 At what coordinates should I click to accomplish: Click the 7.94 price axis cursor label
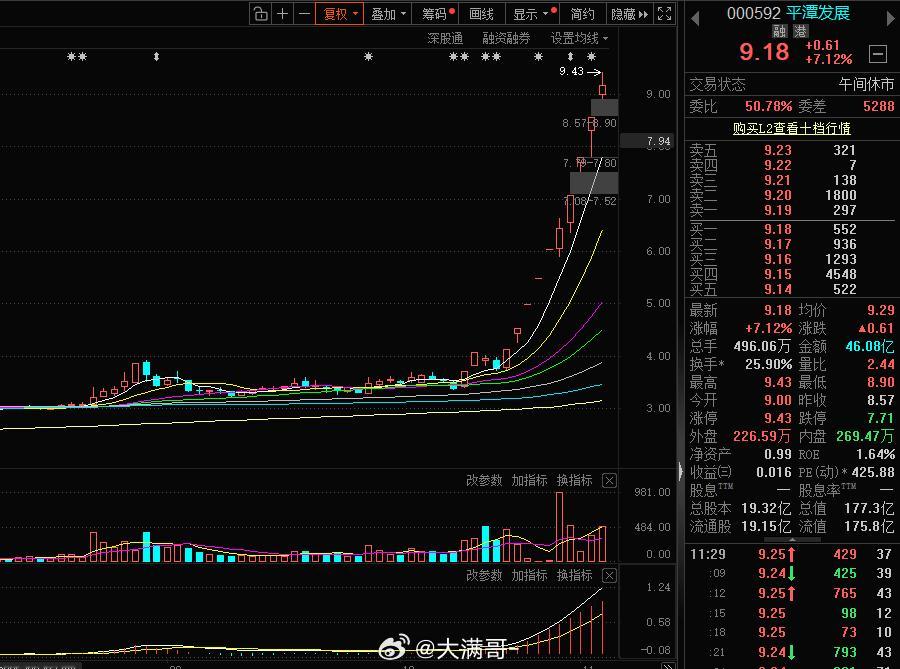pos(648,141)
